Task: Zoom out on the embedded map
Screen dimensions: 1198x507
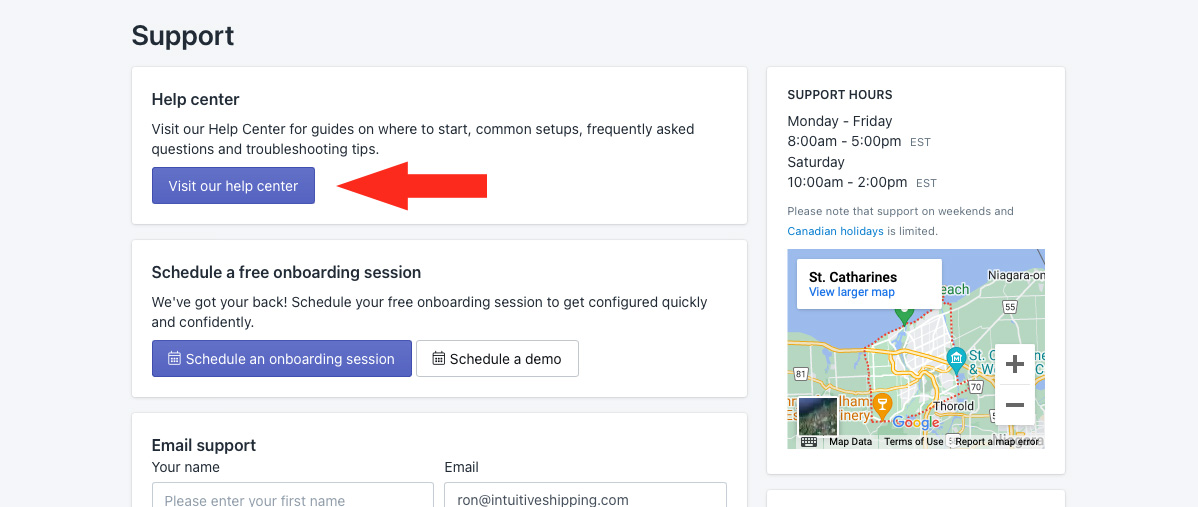Action: click(1015, 405)
